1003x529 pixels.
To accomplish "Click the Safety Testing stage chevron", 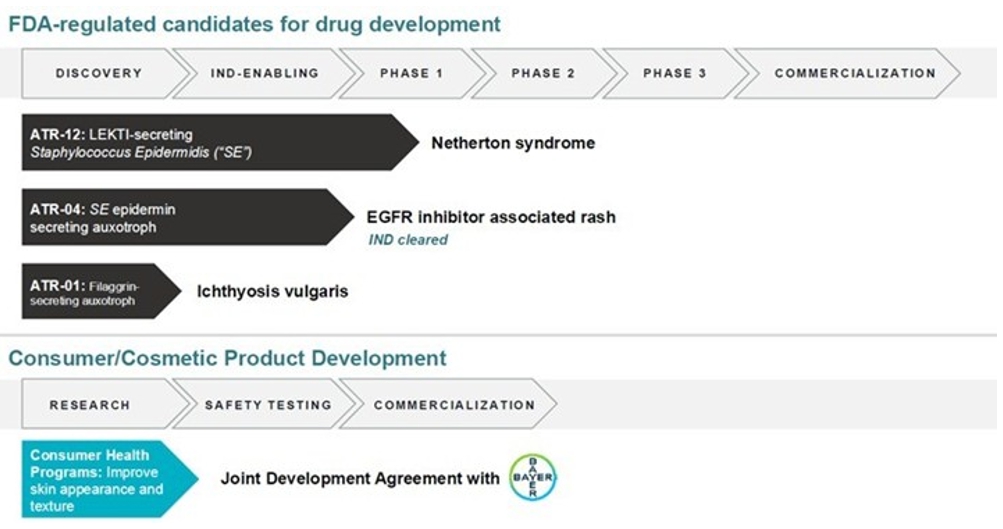I will click(x=267, y=405).
